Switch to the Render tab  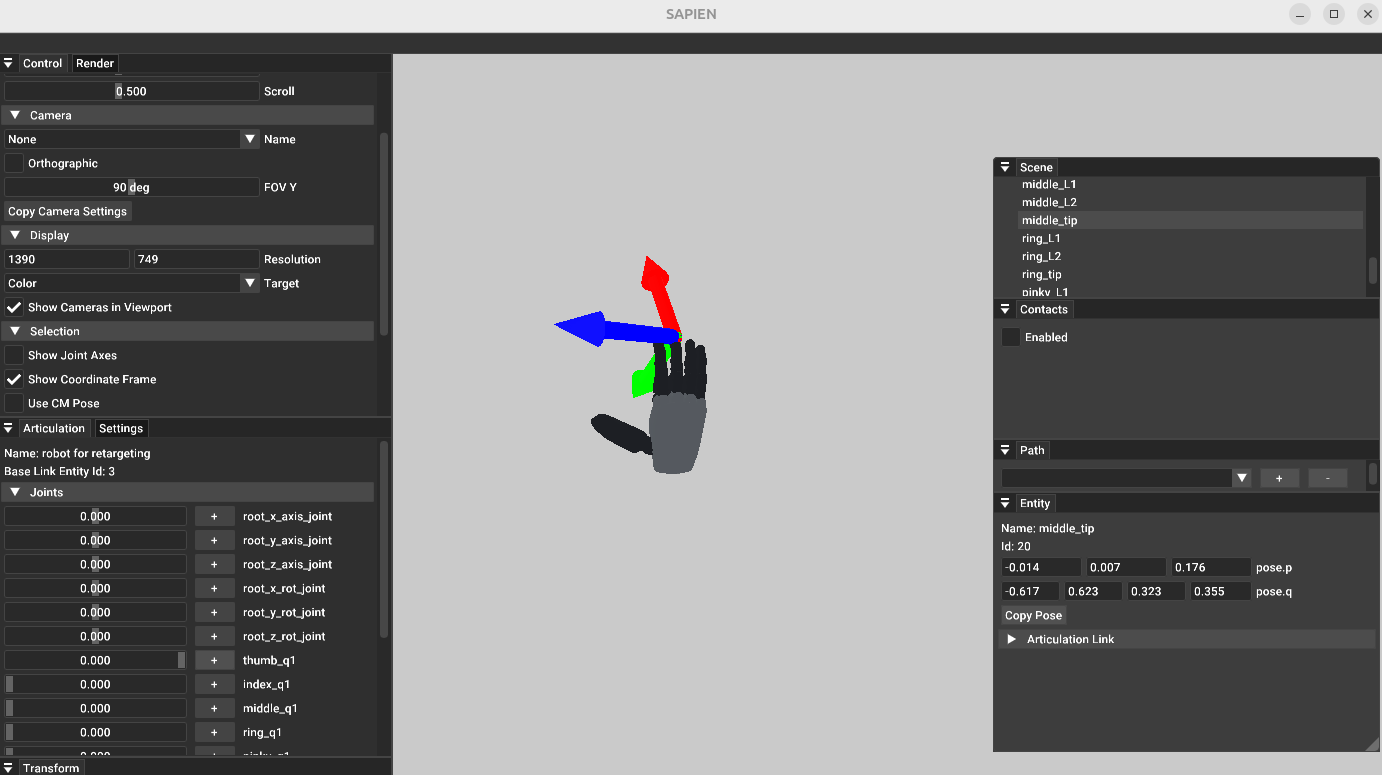point(95,63)
